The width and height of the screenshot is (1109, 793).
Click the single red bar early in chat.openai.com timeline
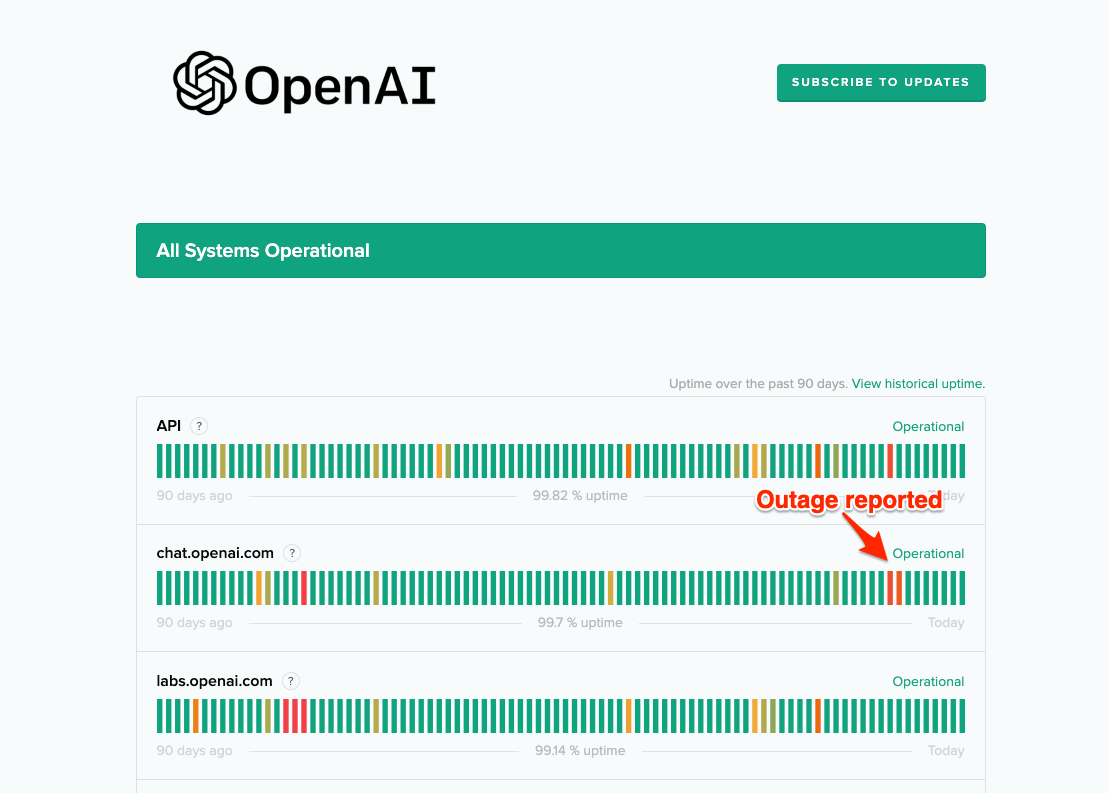coord(304,589)
